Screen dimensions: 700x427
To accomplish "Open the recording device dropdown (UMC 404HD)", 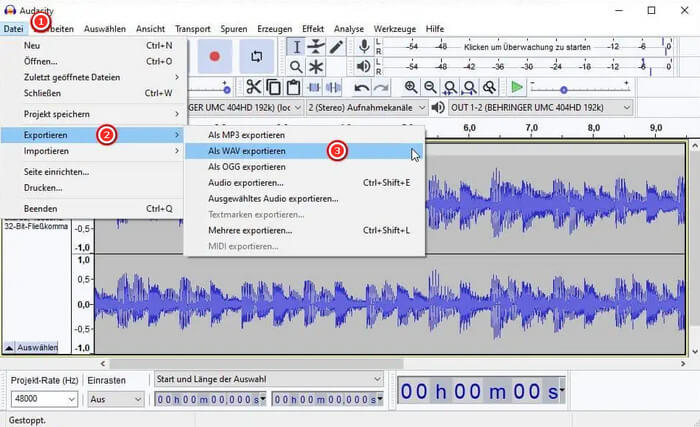I will 246,108.
